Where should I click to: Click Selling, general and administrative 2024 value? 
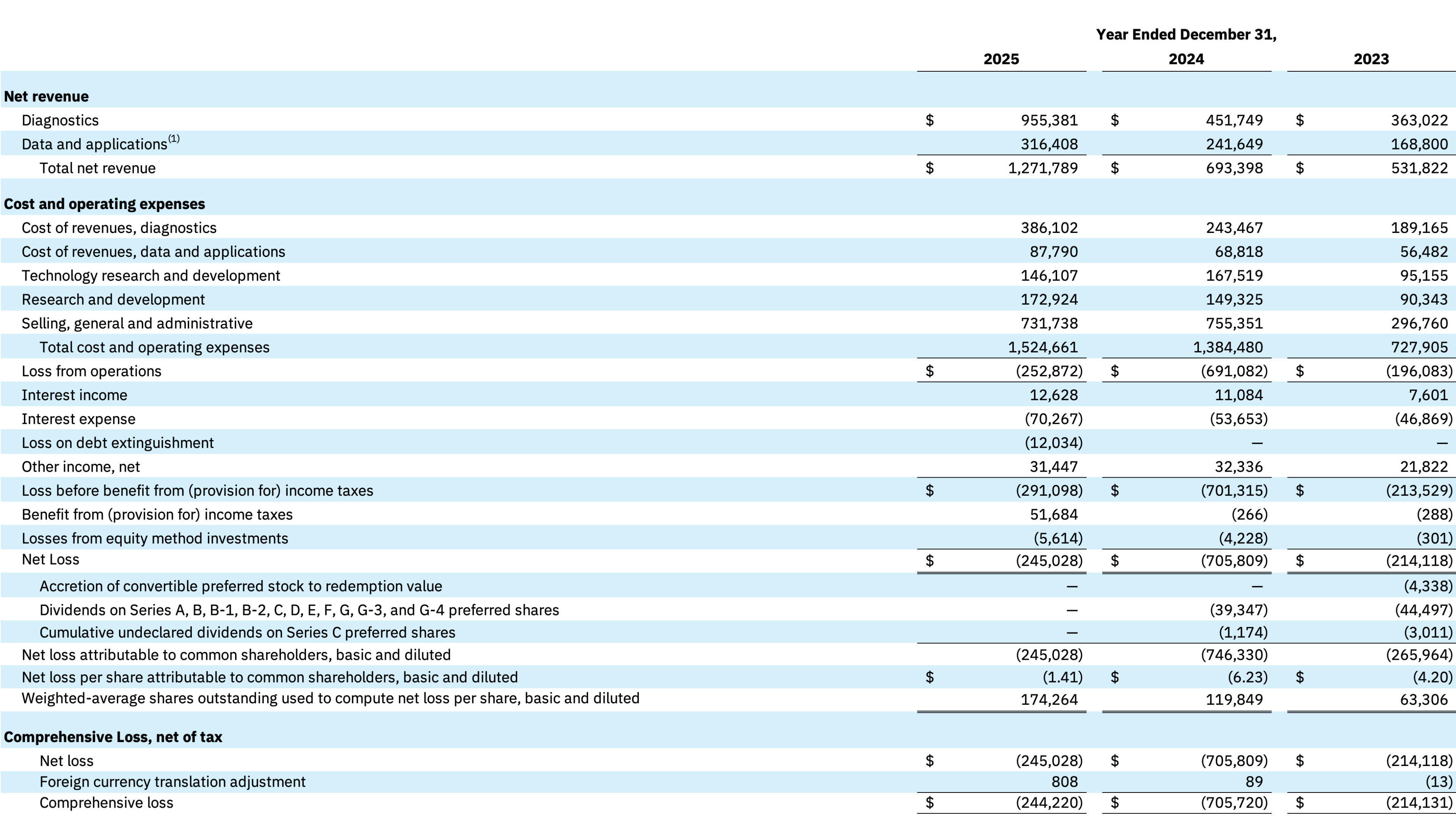[x=1234, y=324]
